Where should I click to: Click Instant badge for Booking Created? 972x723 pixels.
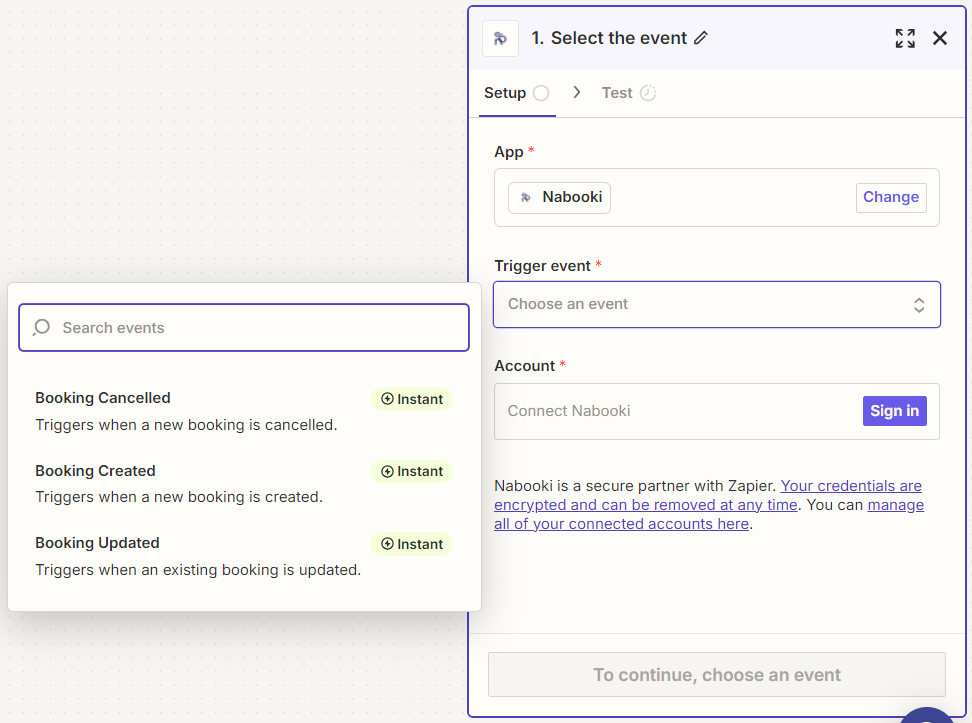point(412,471)
